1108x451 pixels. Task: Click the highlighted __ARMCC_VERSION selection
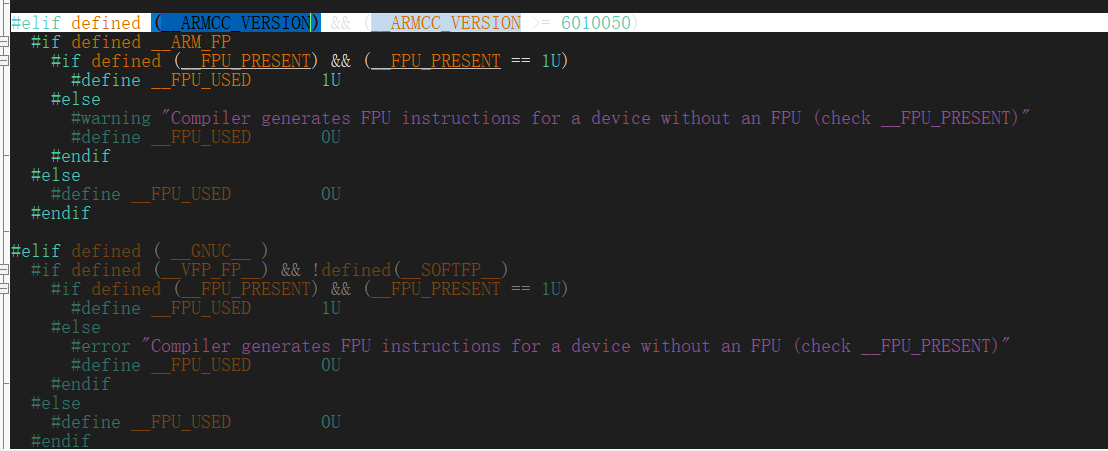tap(236, 23)
